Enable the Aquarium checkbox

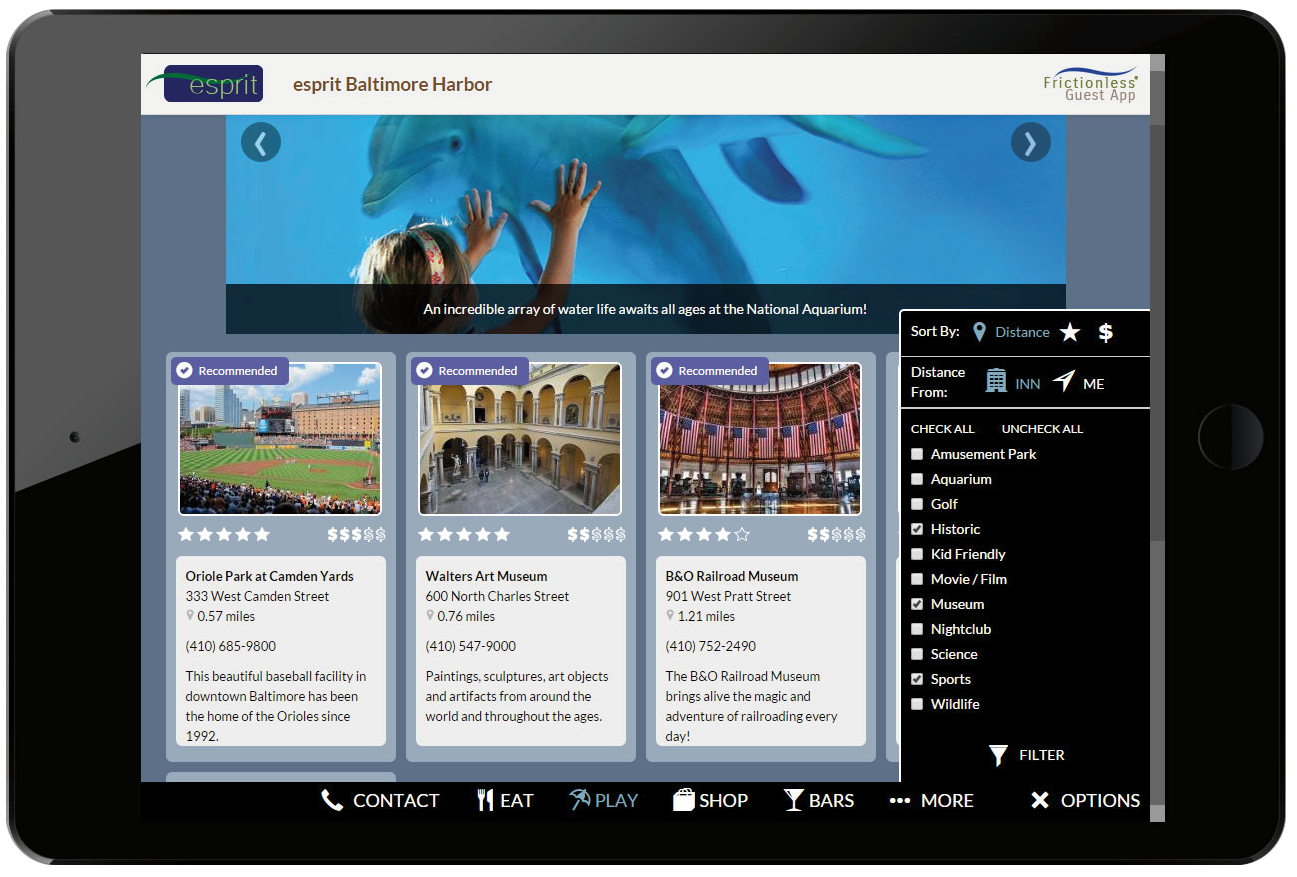point(917,479)
